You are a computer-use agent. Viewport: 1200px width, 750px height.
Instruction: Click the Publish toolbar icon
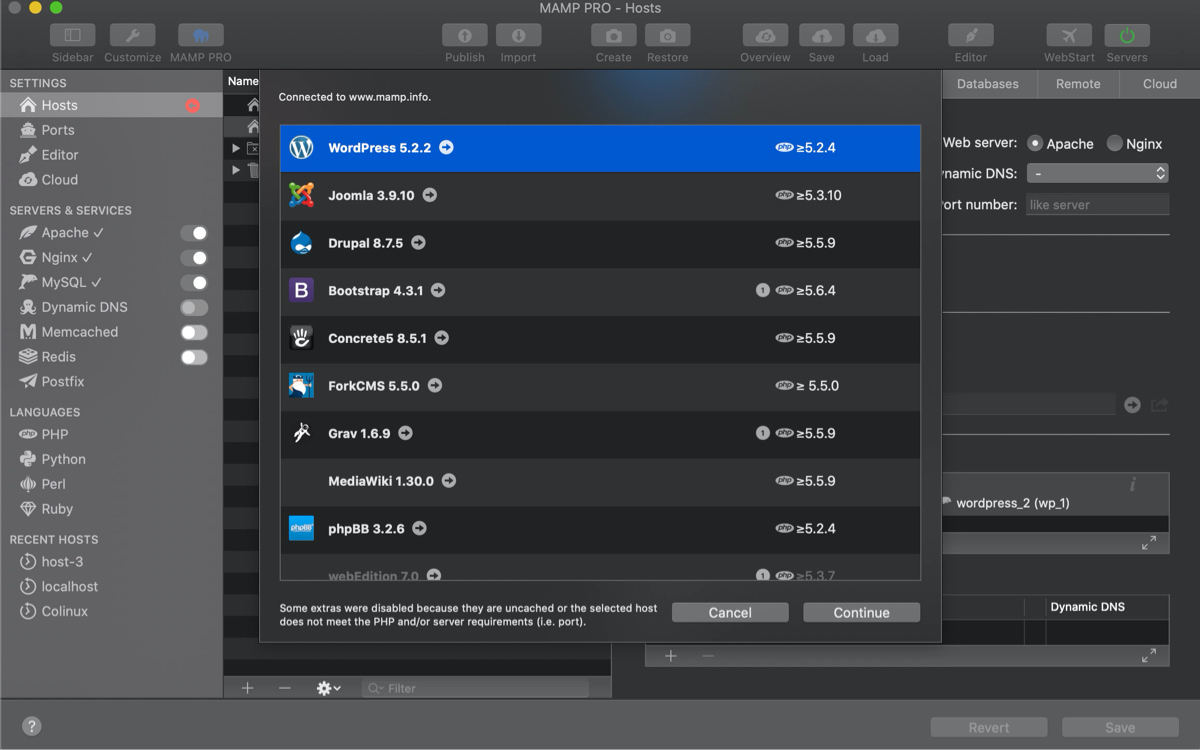465,35
